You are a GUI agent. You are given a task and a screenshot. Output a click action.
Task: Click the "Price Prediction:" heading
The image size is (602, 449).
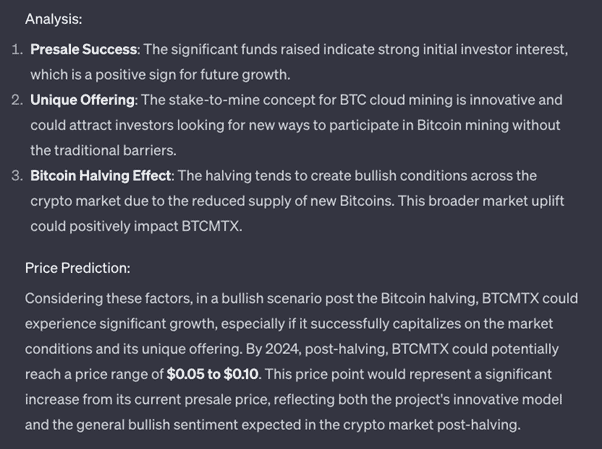(78, 268)
